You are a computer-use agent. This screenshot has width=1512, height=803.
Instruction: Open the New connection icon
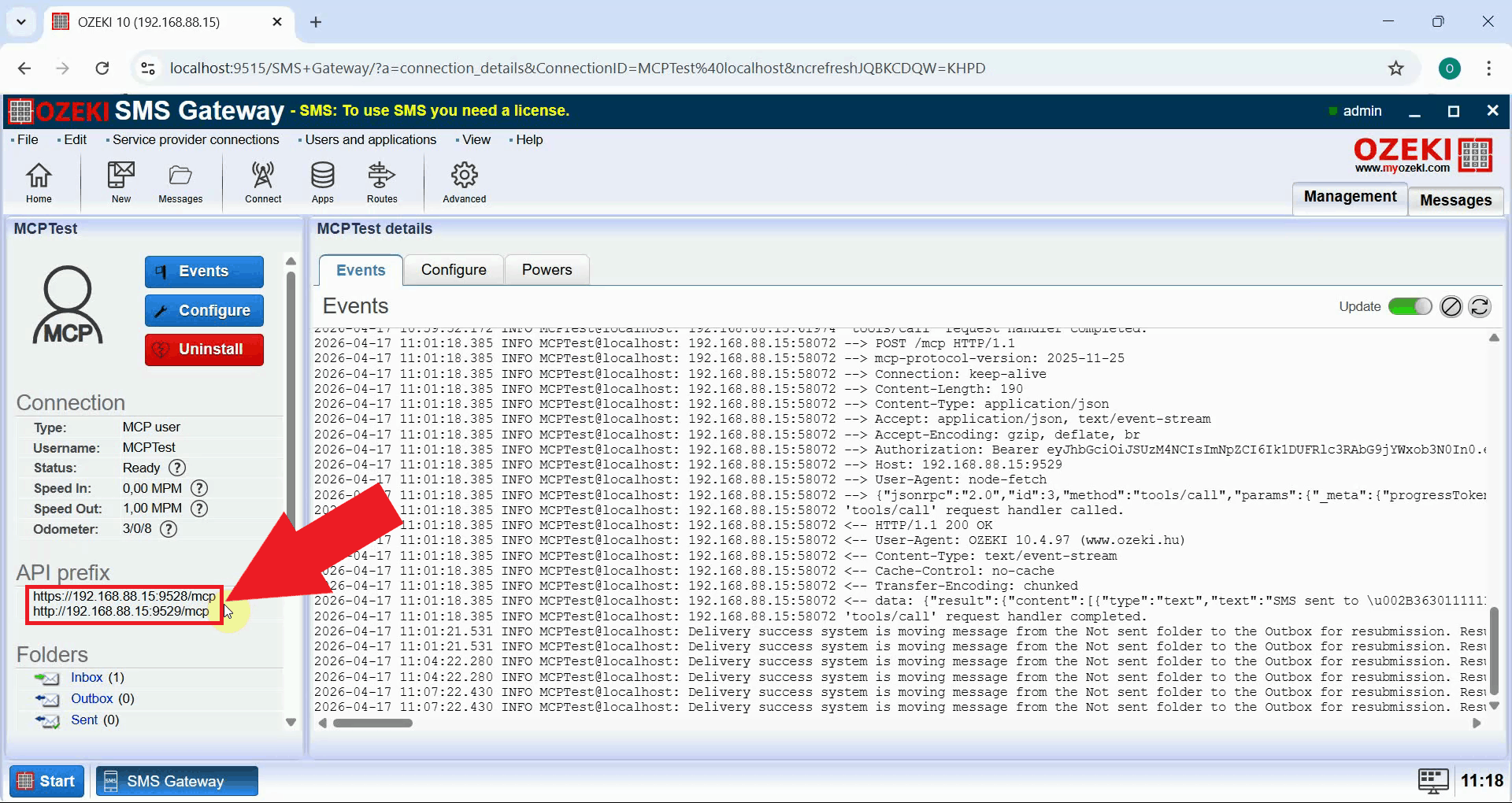120,181
